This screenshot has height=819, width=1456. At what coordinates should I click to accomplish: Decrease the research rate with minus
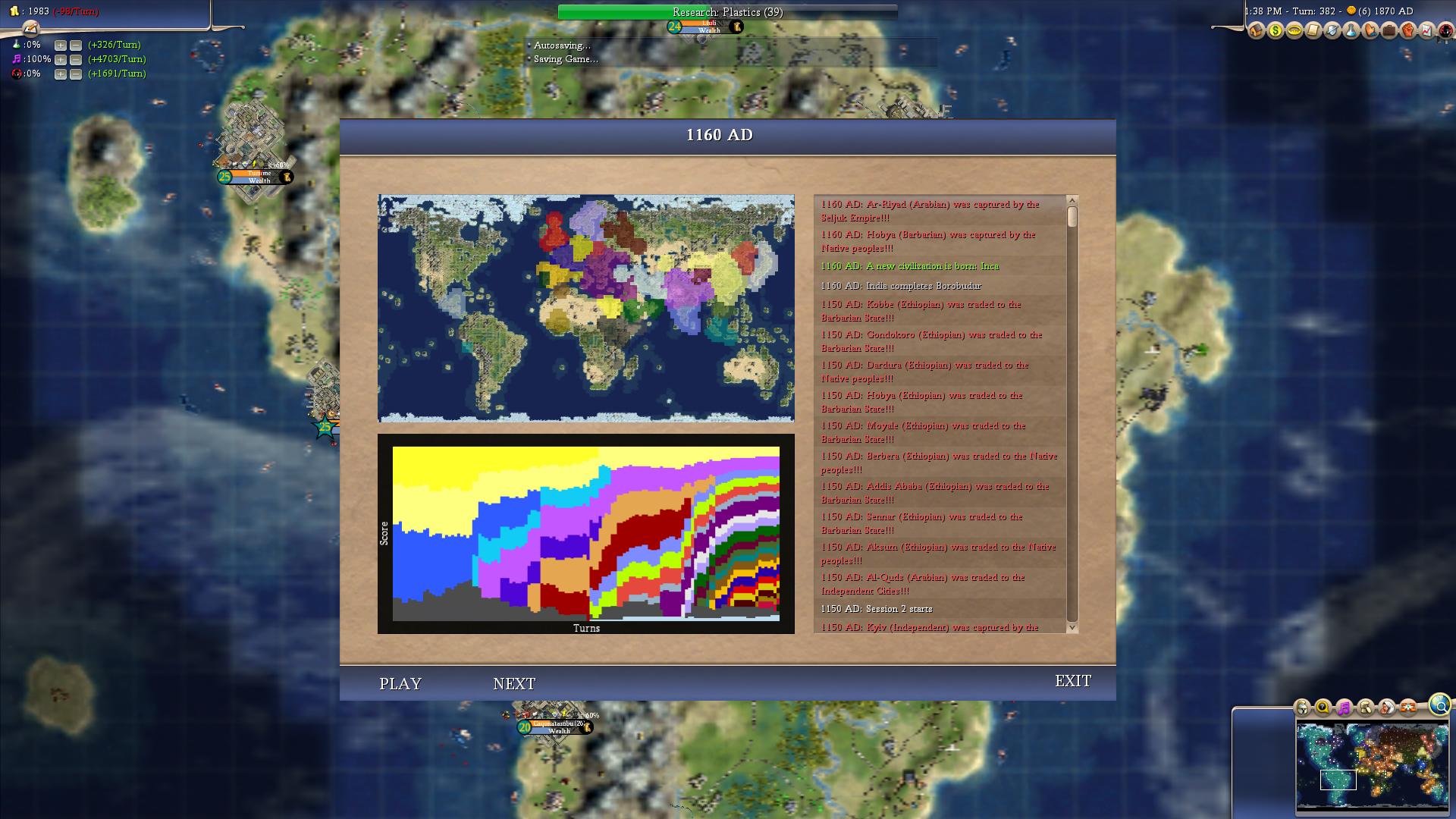tap(76, 45)
